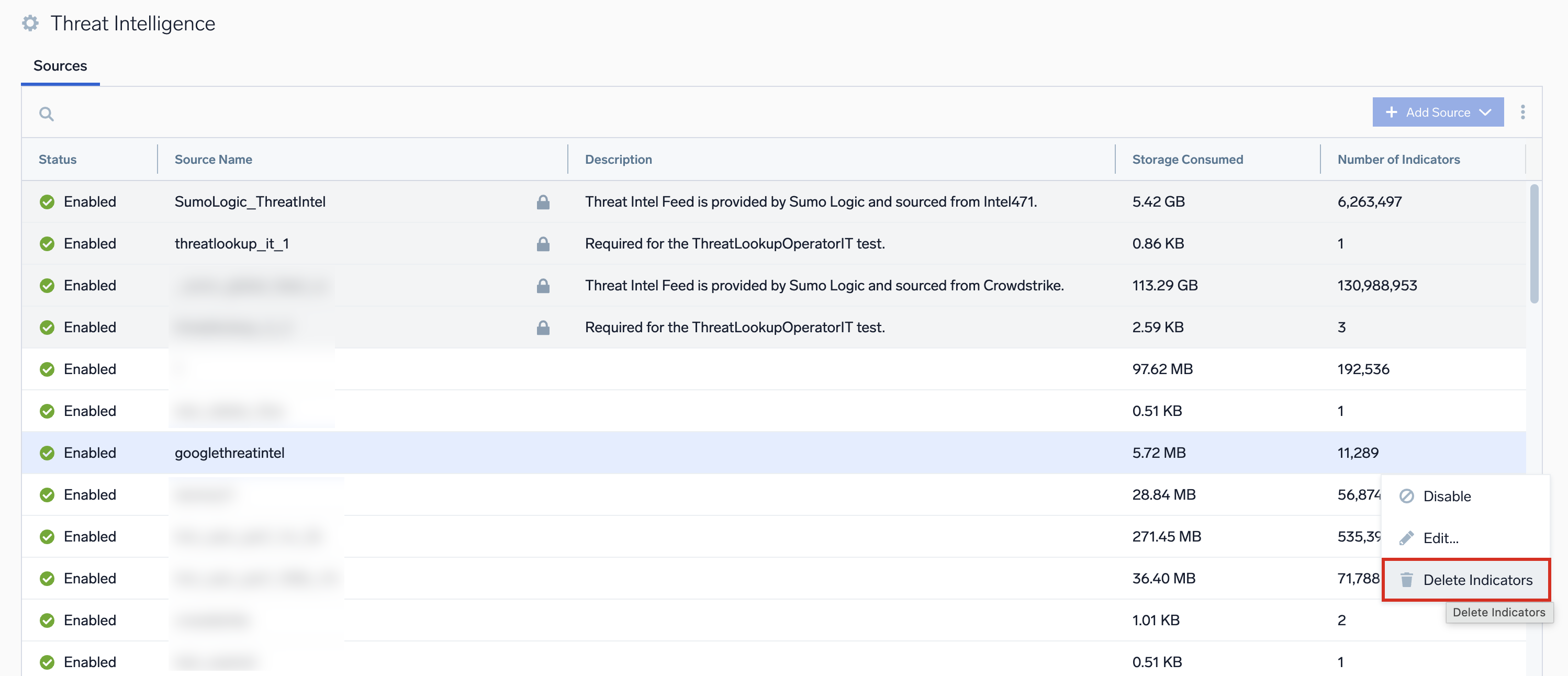Click the 192,536 indicators value
Image resolution: width=1568 pixels, height=676 pixels.
(x=1363, y=369)
